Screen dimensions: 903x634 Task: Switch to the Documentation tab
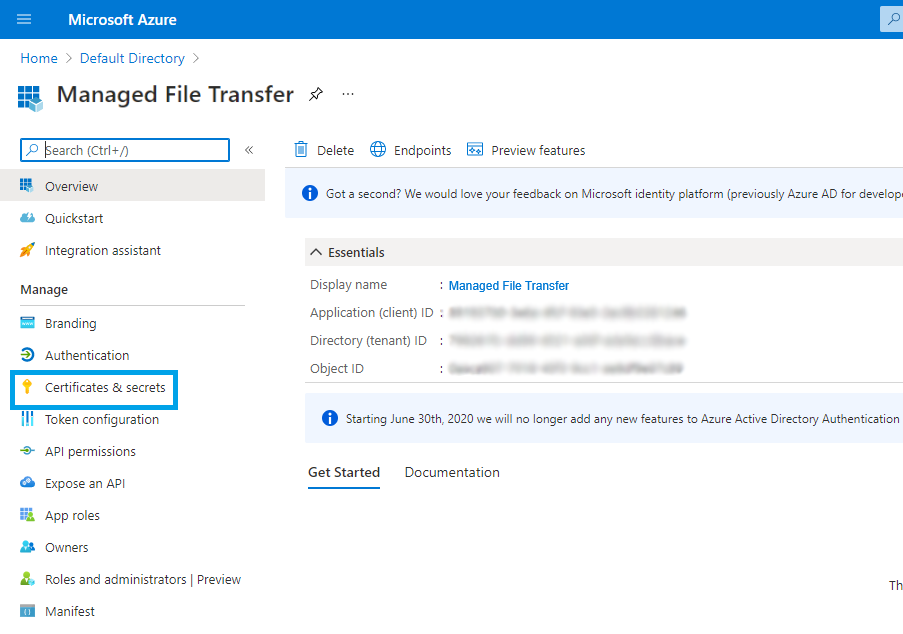click(x=452, y=473)
